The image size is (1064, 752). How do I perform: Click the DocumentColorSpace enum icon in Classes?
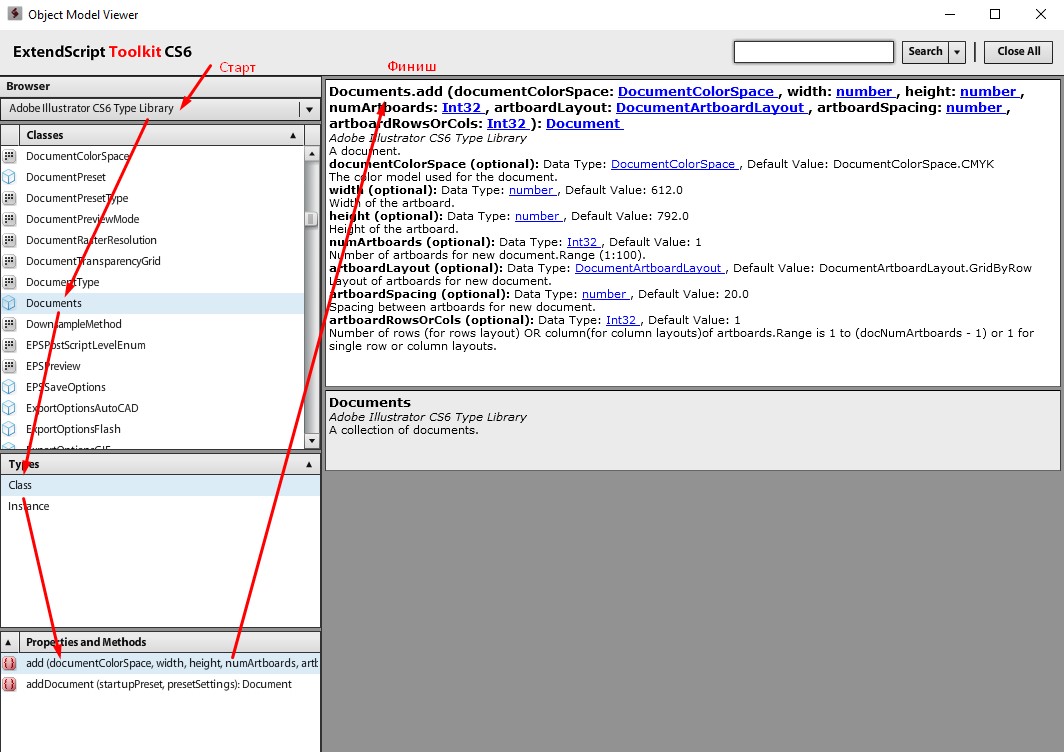tap(9, 156)
